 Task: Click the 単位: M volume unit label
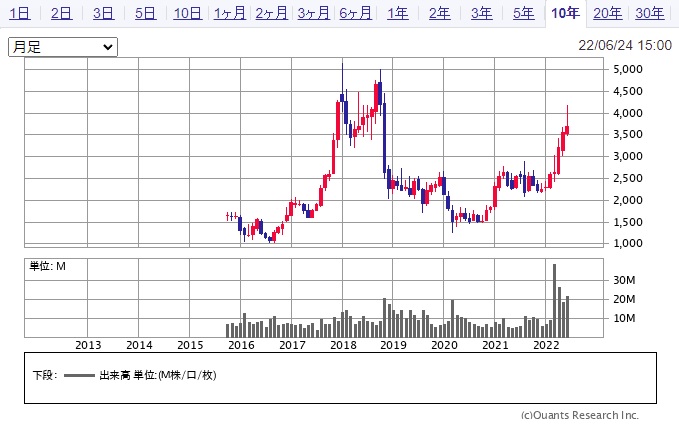[47, 266]
